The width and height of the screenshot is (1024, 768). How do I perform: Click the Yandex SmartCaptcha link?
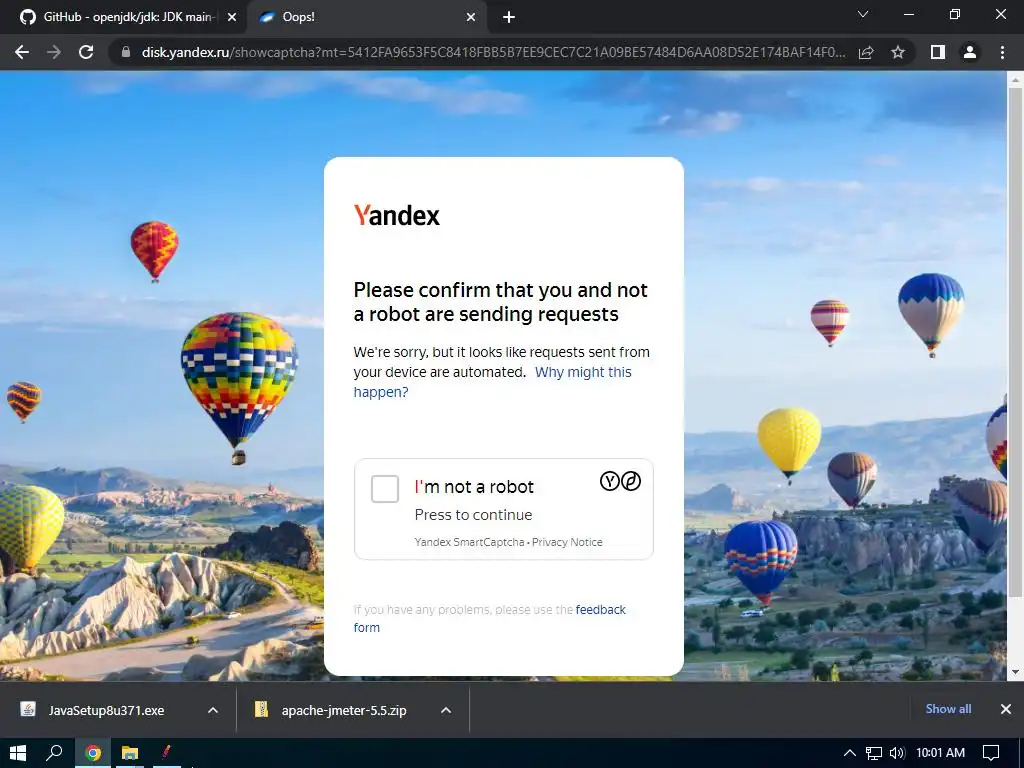(469, 542)
